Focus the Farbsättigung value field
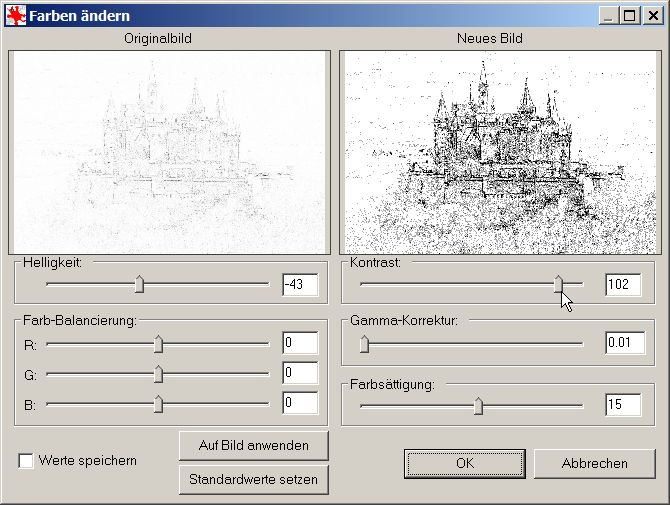 tap(623, 405)
